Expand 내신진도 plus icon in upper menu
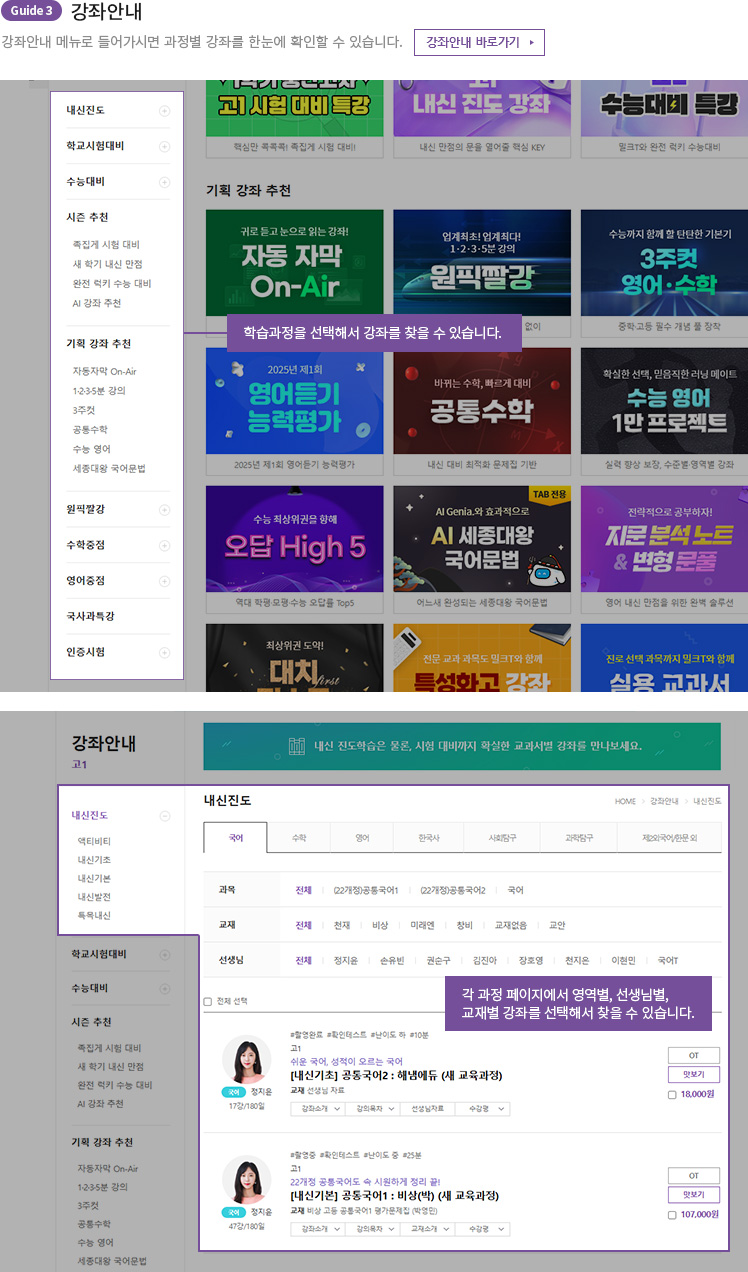The height and width of the screenshot is (1272, 748). pos(164,111)
